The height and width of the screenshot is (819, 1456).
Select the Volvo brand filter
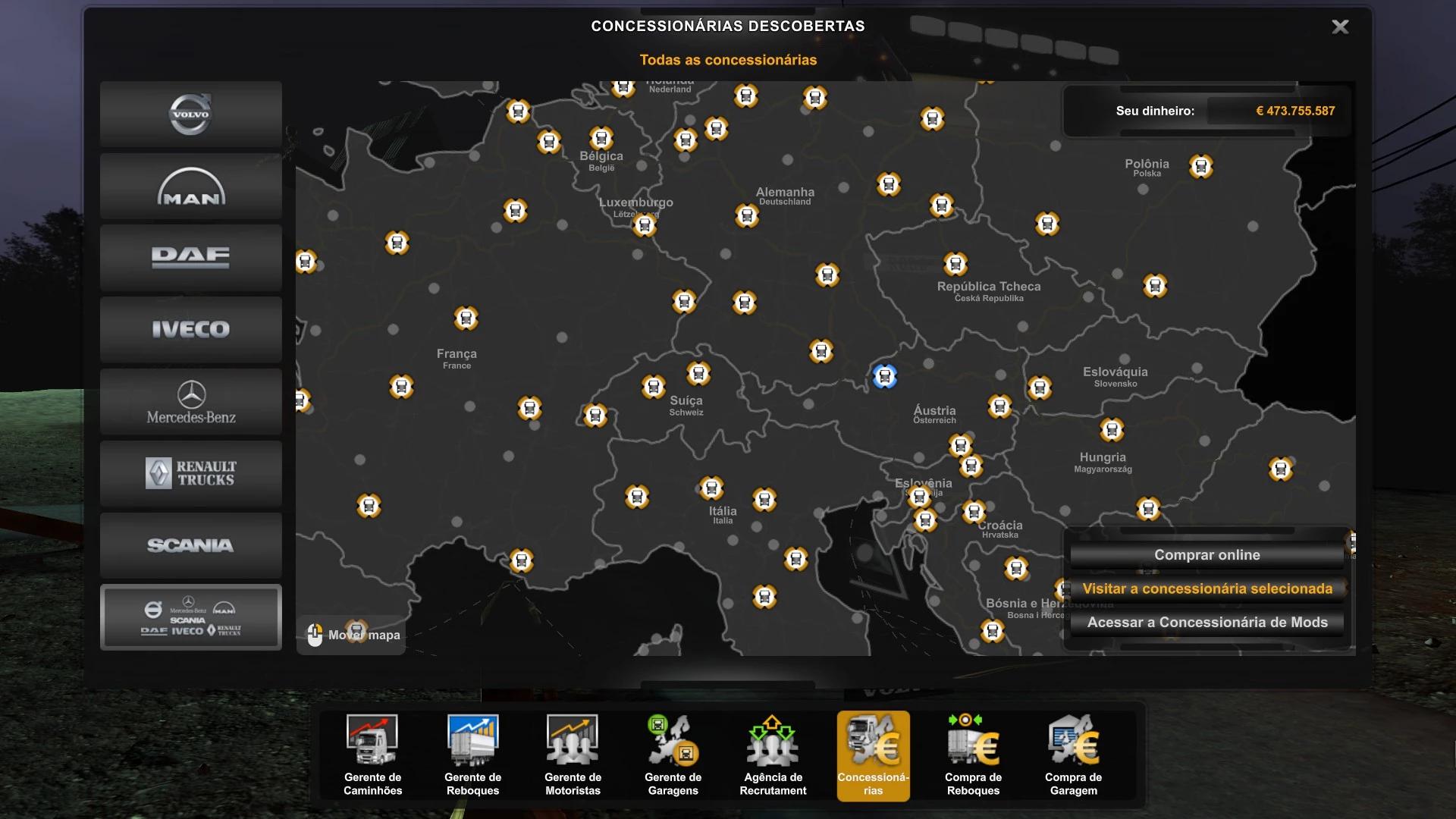[190, 115]
